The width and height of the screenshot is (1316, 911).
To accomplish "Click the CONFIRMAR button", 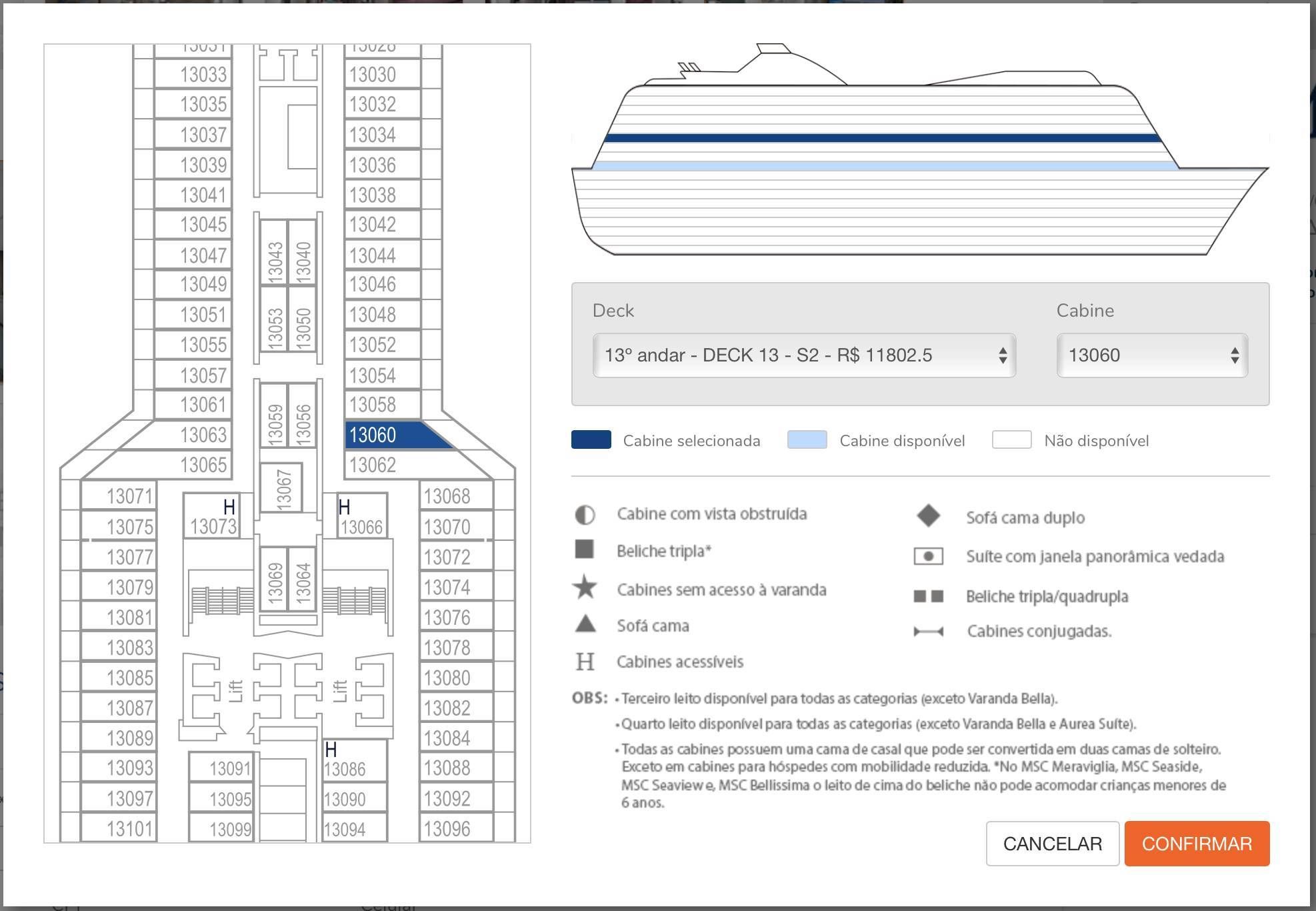I will point(1197,844).
